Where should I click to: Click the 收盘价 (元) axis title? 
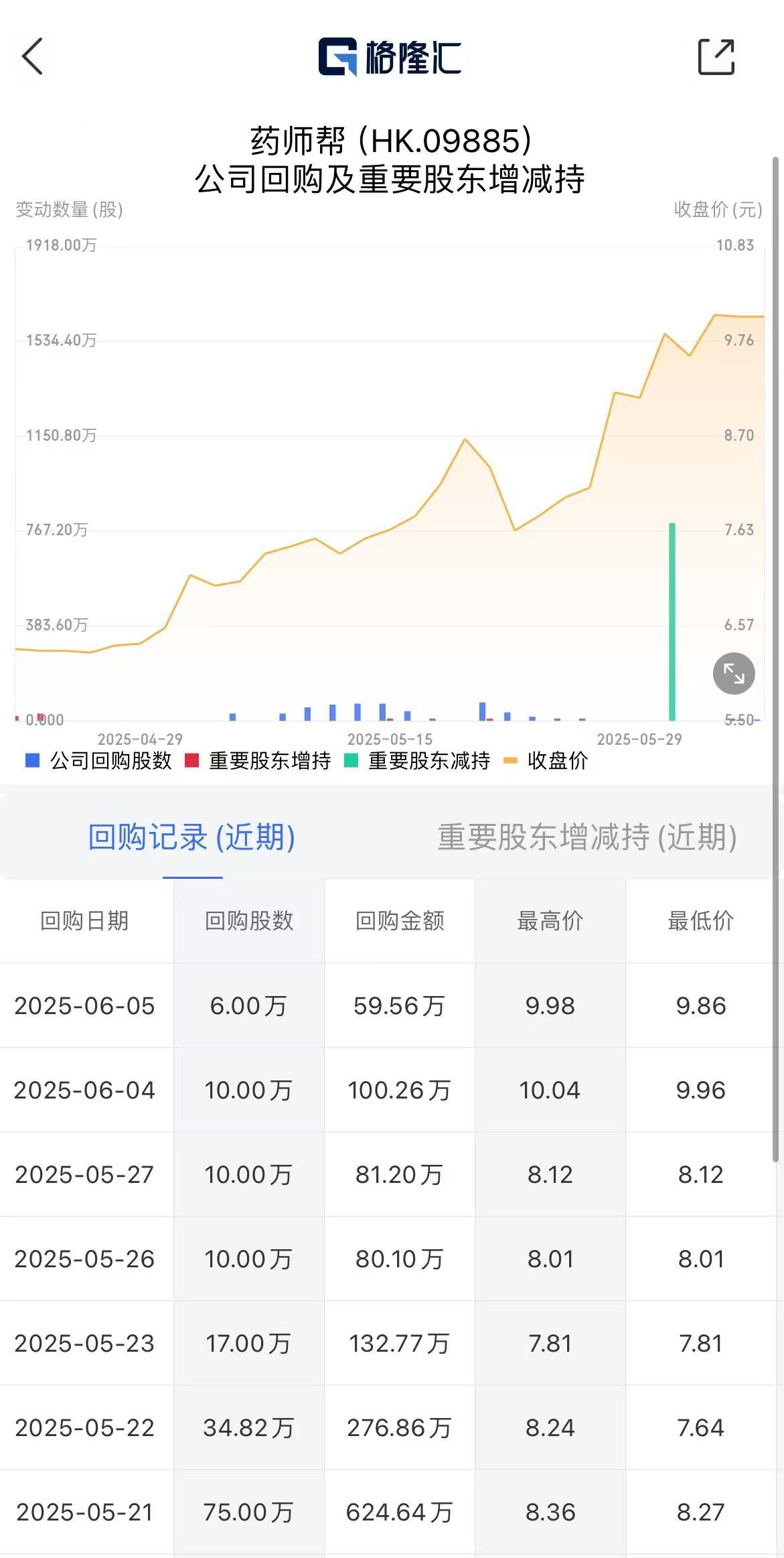[718, 210]
